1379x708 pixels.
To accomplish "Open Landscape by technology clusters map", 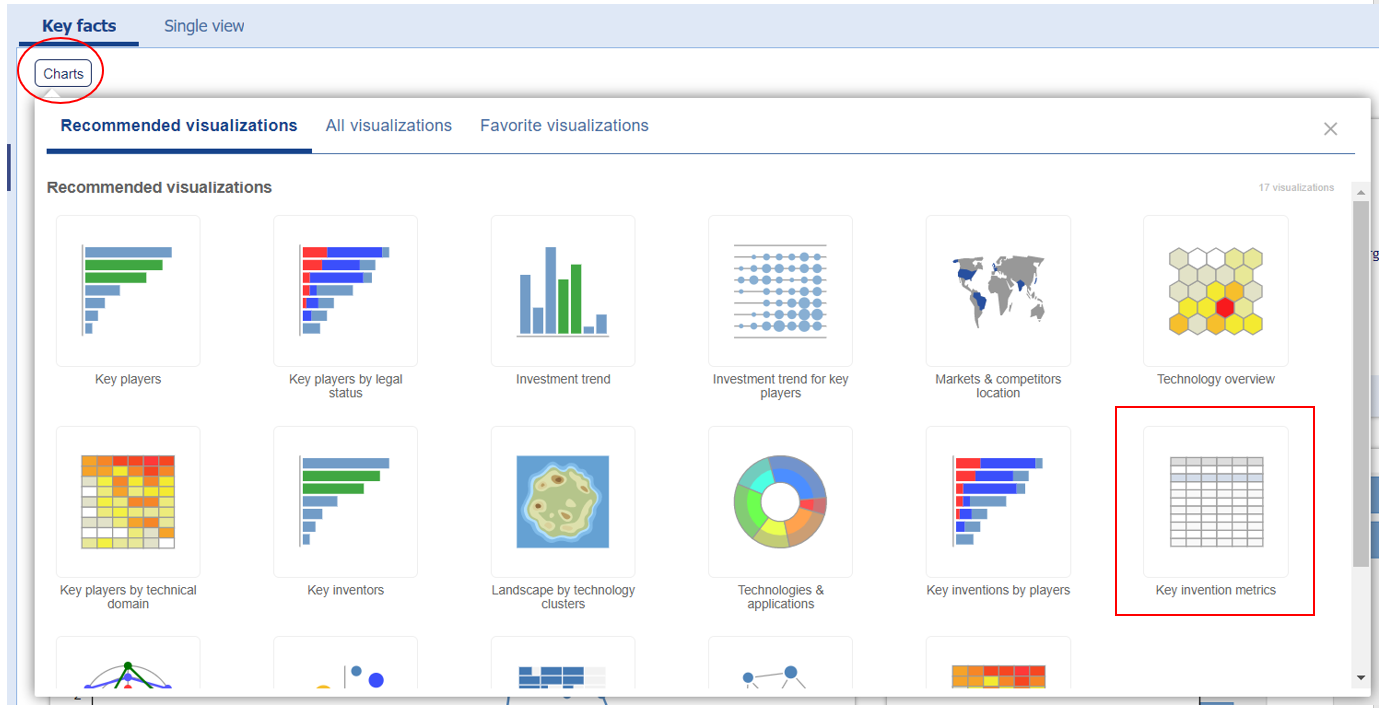I will 563,502.
